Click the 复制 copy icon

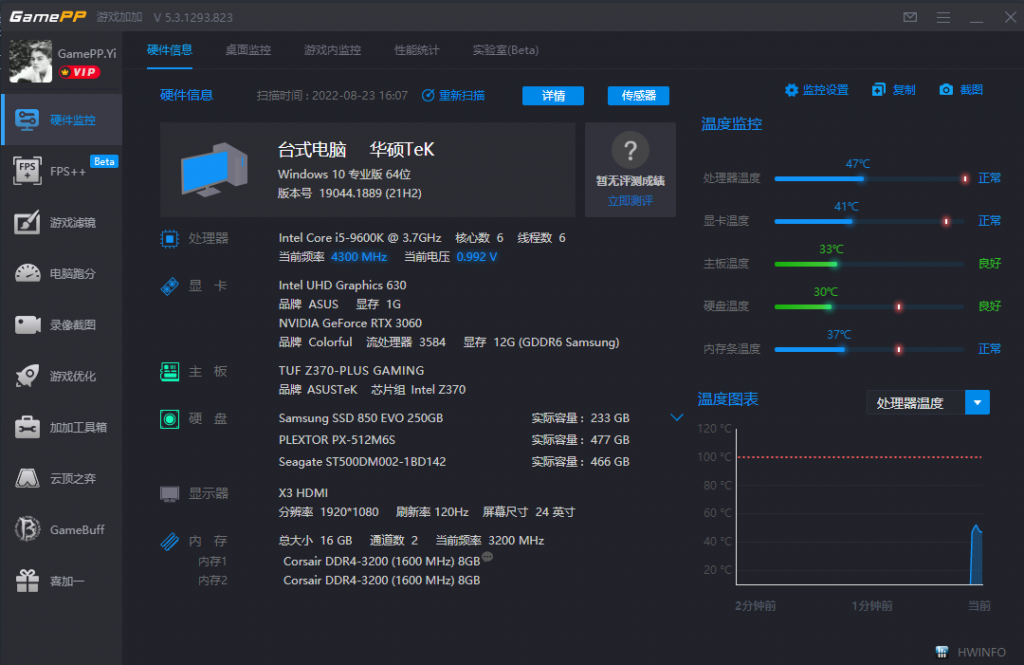coord(878,90)
